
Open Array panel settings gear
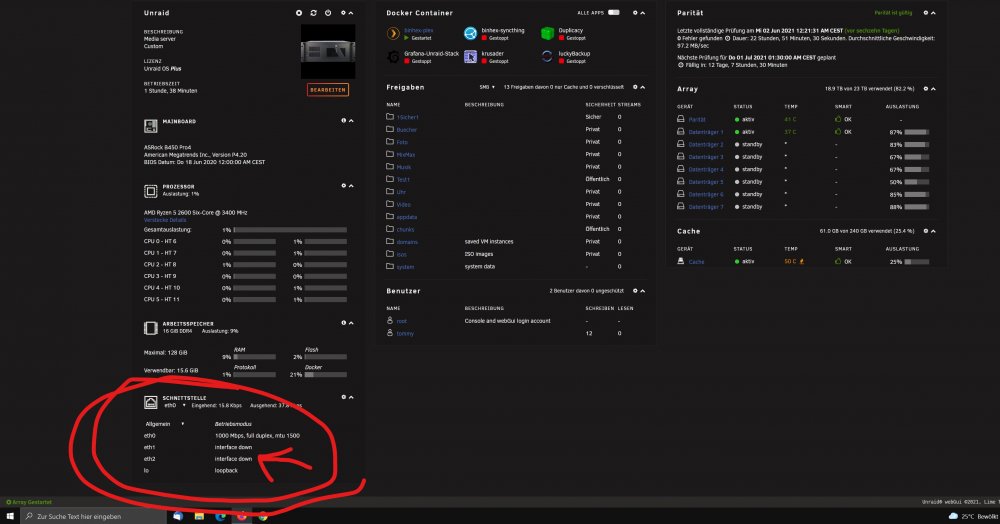pos(925,89)
